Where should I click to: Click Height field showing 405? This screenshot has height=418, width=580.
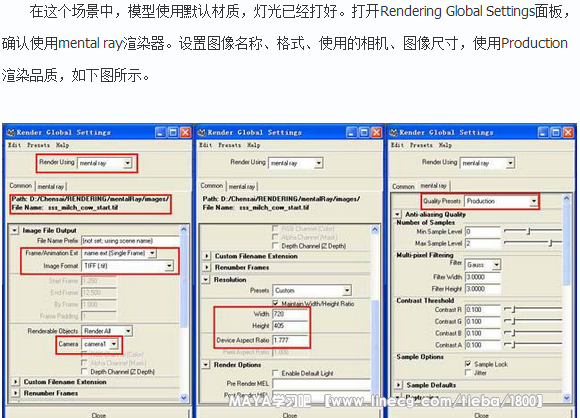tap(290, 326)
